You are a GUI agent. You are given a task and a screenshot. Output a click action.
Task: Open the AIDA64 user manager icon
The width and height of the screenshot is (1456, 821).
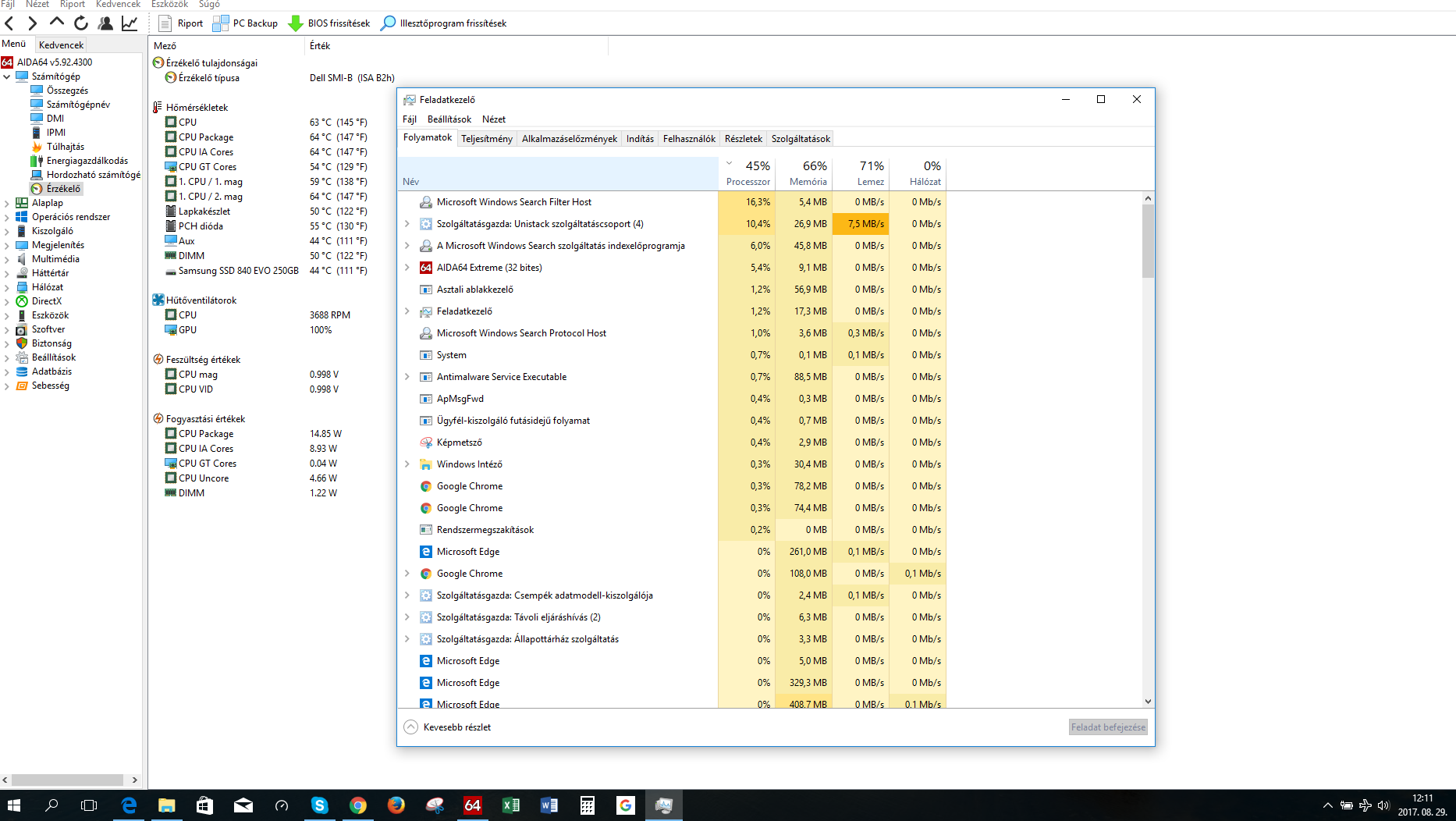click(x=105, y=23)
